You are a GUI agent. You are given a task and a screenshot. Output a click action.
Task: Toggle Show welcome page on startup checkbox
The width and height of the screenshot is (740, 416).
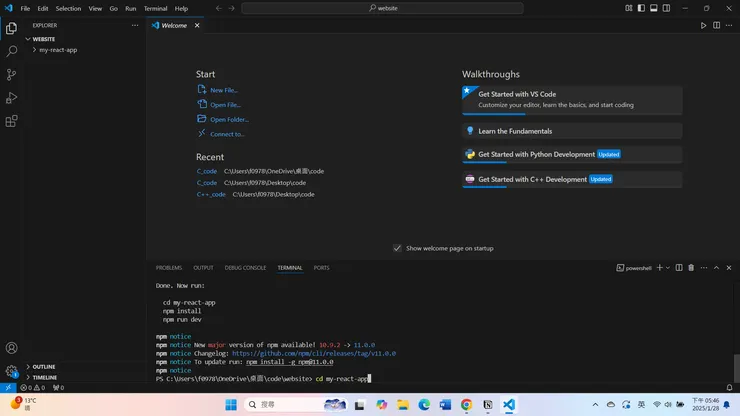click(x=397, y=248)
